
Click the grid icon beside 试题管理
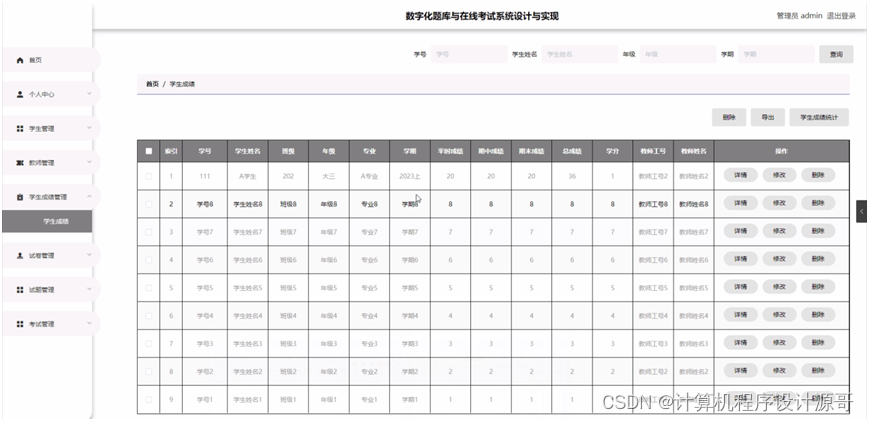[20, 290]
